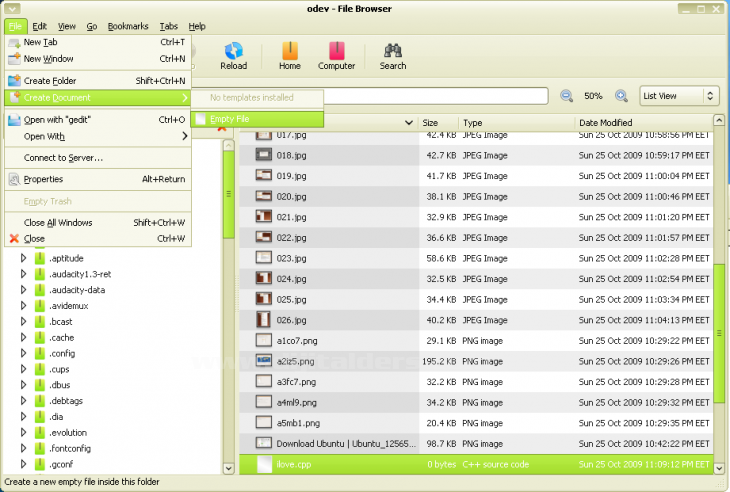Image resolution: width=730 pixels, height=492 pixels.
Task: Expand the .evolution folder node
Action: pyautogui.click(x=24, y=432)
